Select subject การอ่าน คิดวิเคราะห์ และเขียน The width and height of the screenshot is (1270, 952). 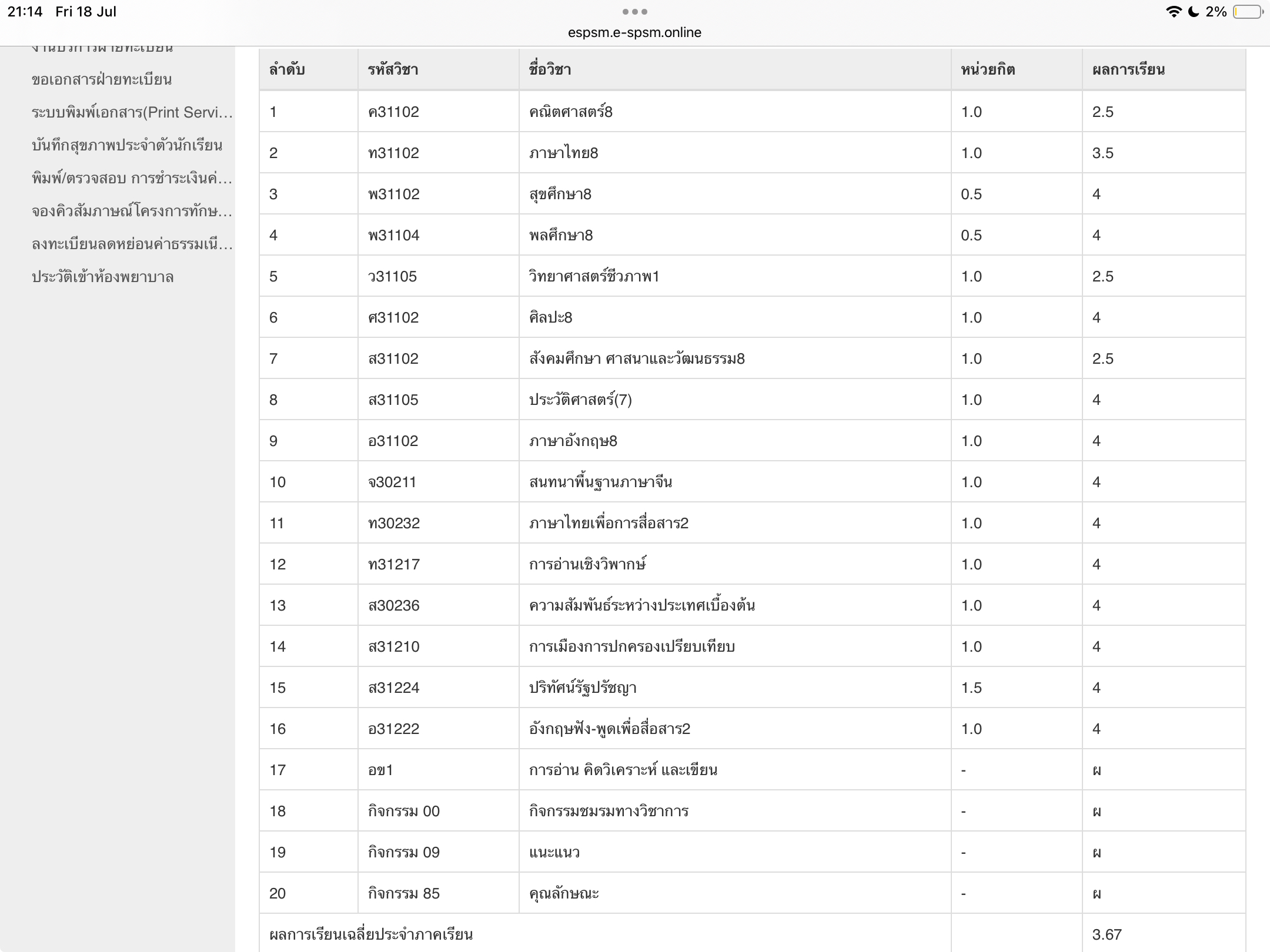(x=623, y=770)
